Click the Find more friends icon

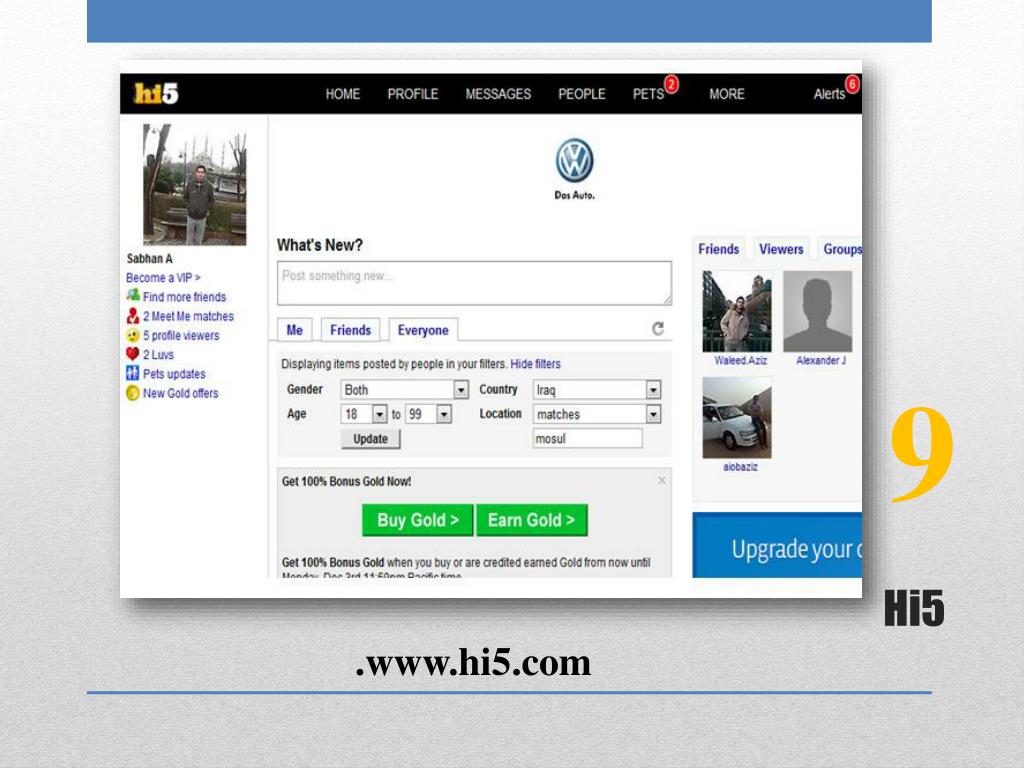pyautogui.click(x=133, y=295)
